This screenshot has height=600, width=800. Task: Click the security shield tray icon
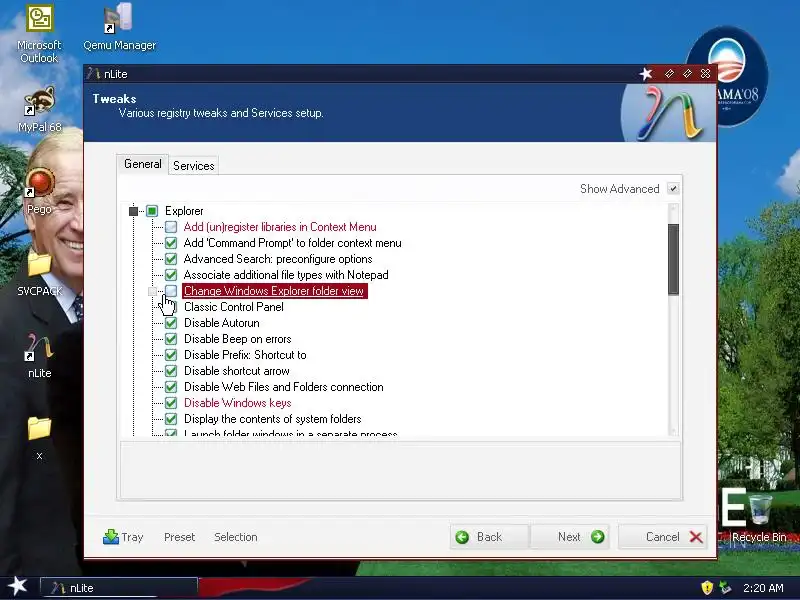pos(707,588)
